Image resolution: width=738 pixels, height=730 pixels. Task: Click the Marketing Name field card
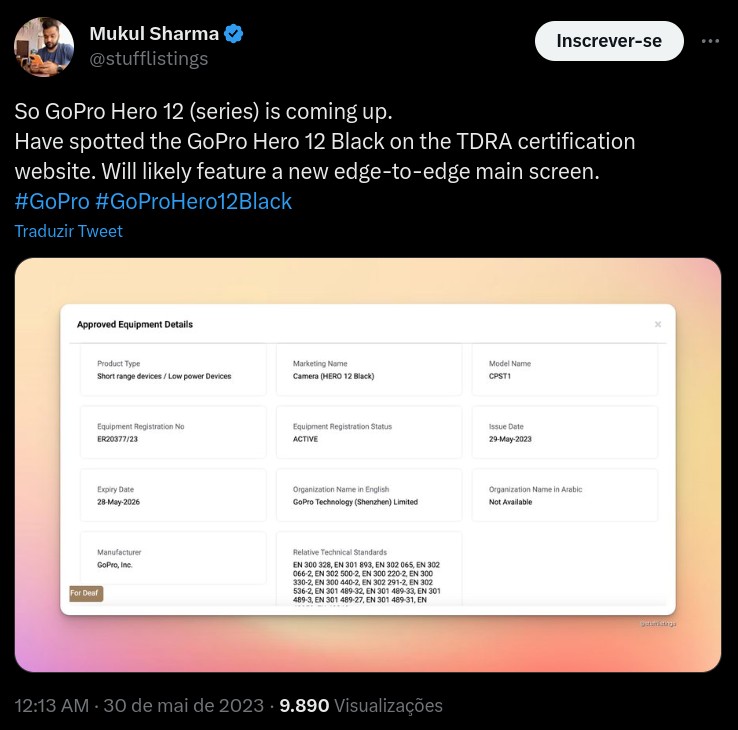[369, 370]
